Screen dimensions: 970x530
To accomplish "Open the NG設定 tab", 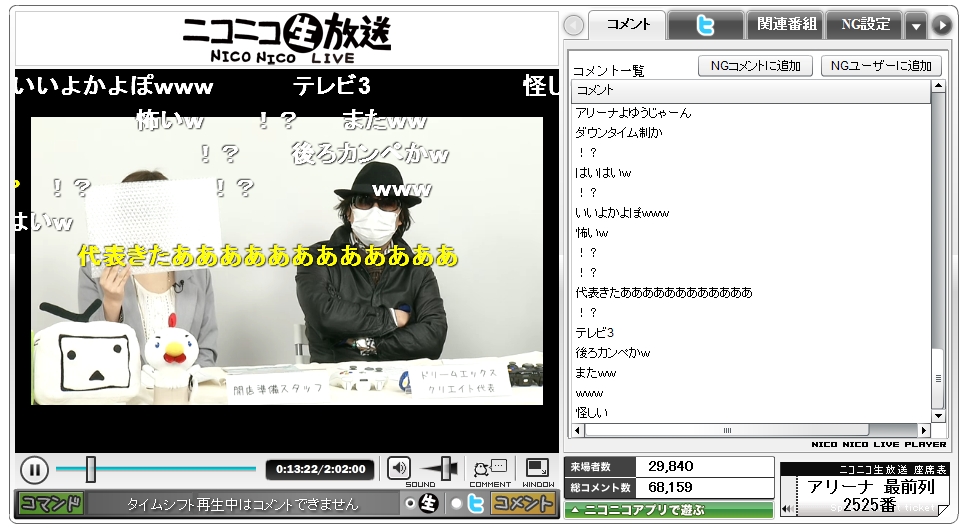I will 865,25.
